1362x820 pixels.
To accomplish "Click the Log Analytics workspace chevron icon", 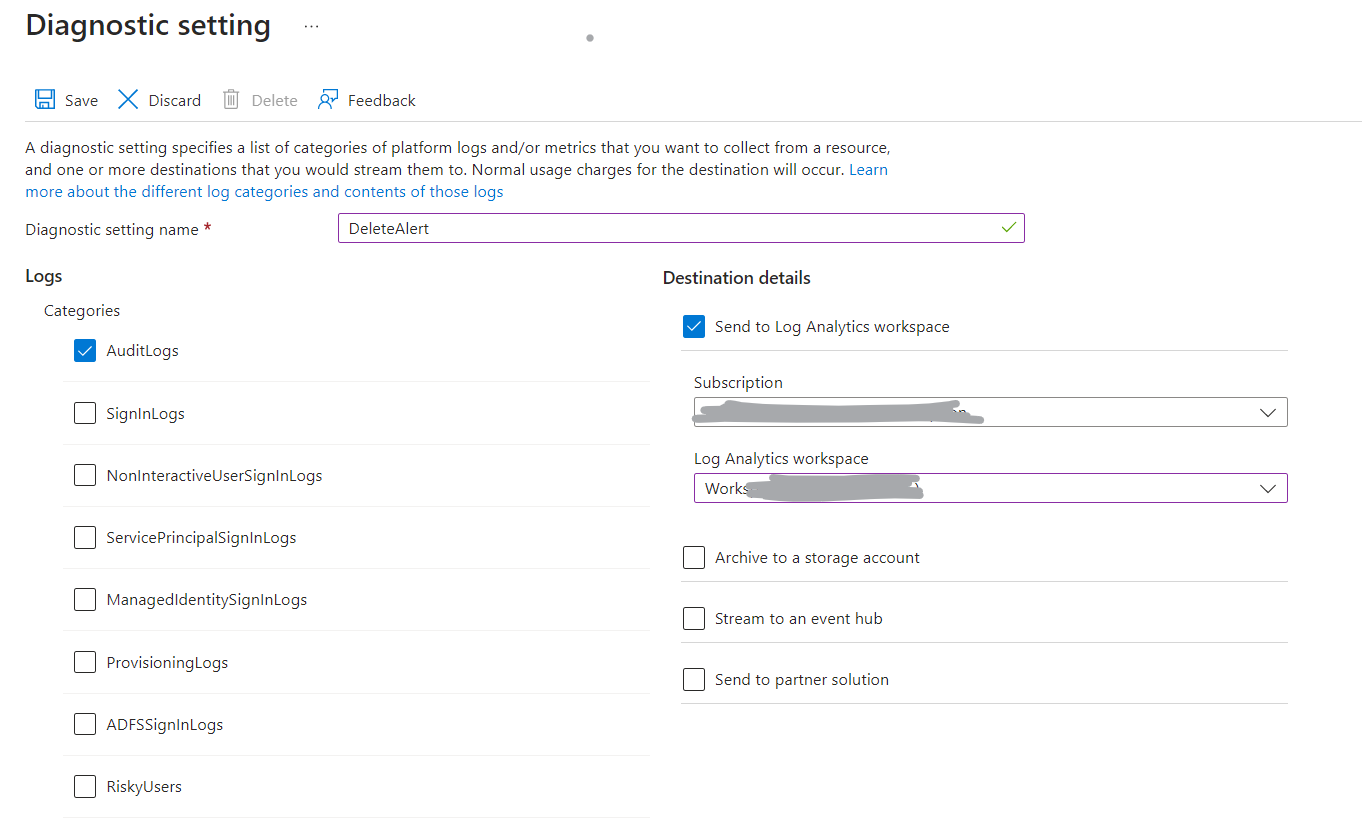I will coord(1268,488).
